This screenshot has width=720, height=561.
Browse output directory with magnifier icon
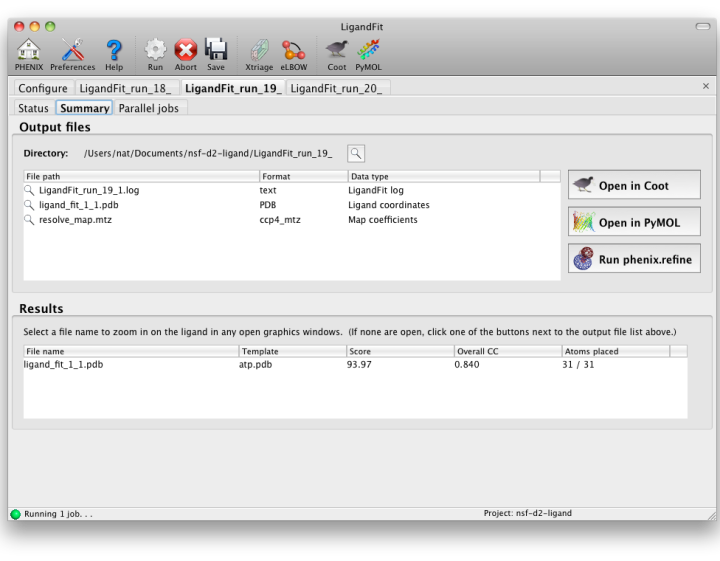click(x=356, y=153)
